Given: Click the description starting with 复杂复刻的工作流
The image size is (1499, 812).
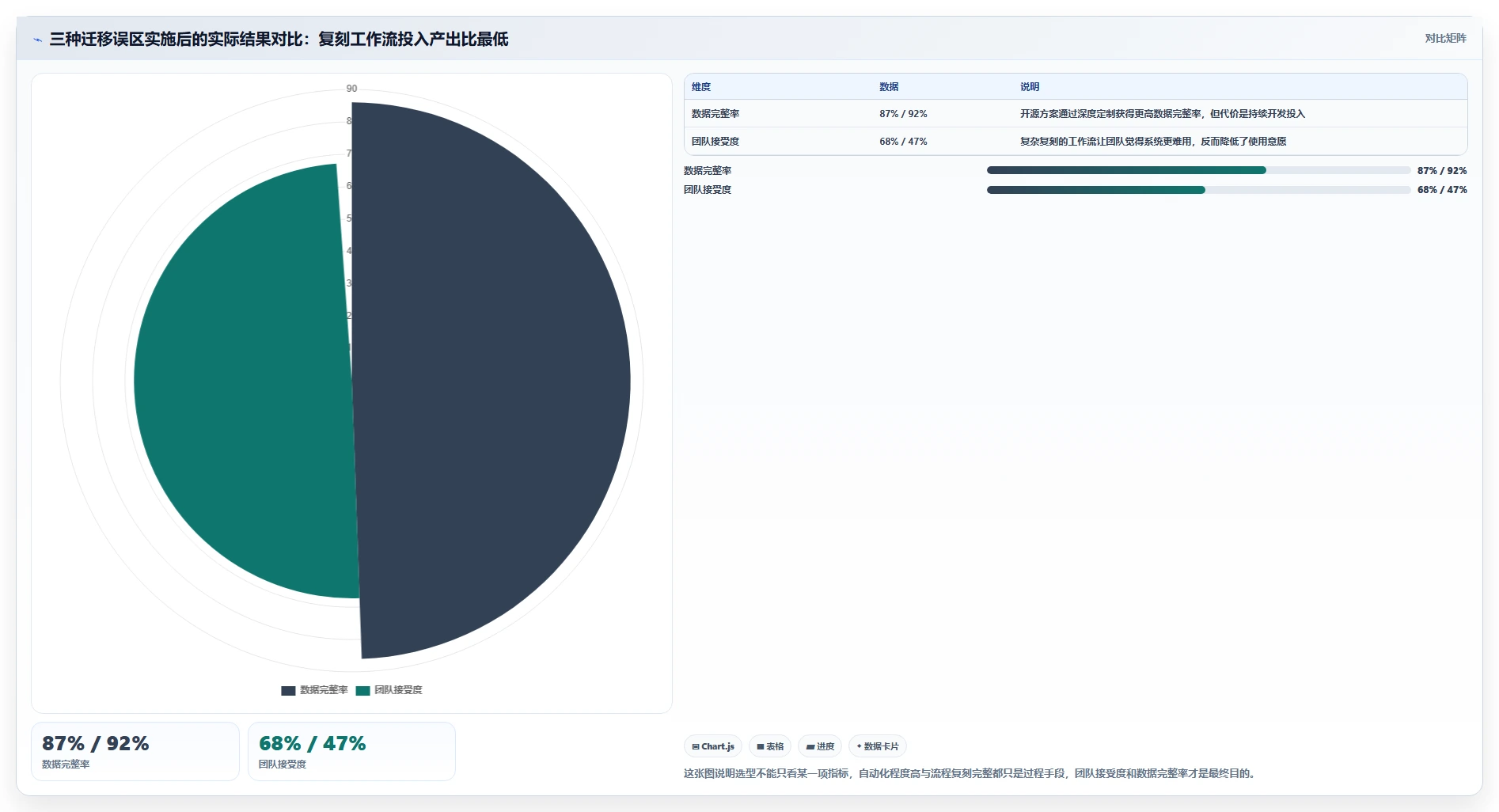Looking at the screenshot, I should [x=1153, y=142].
